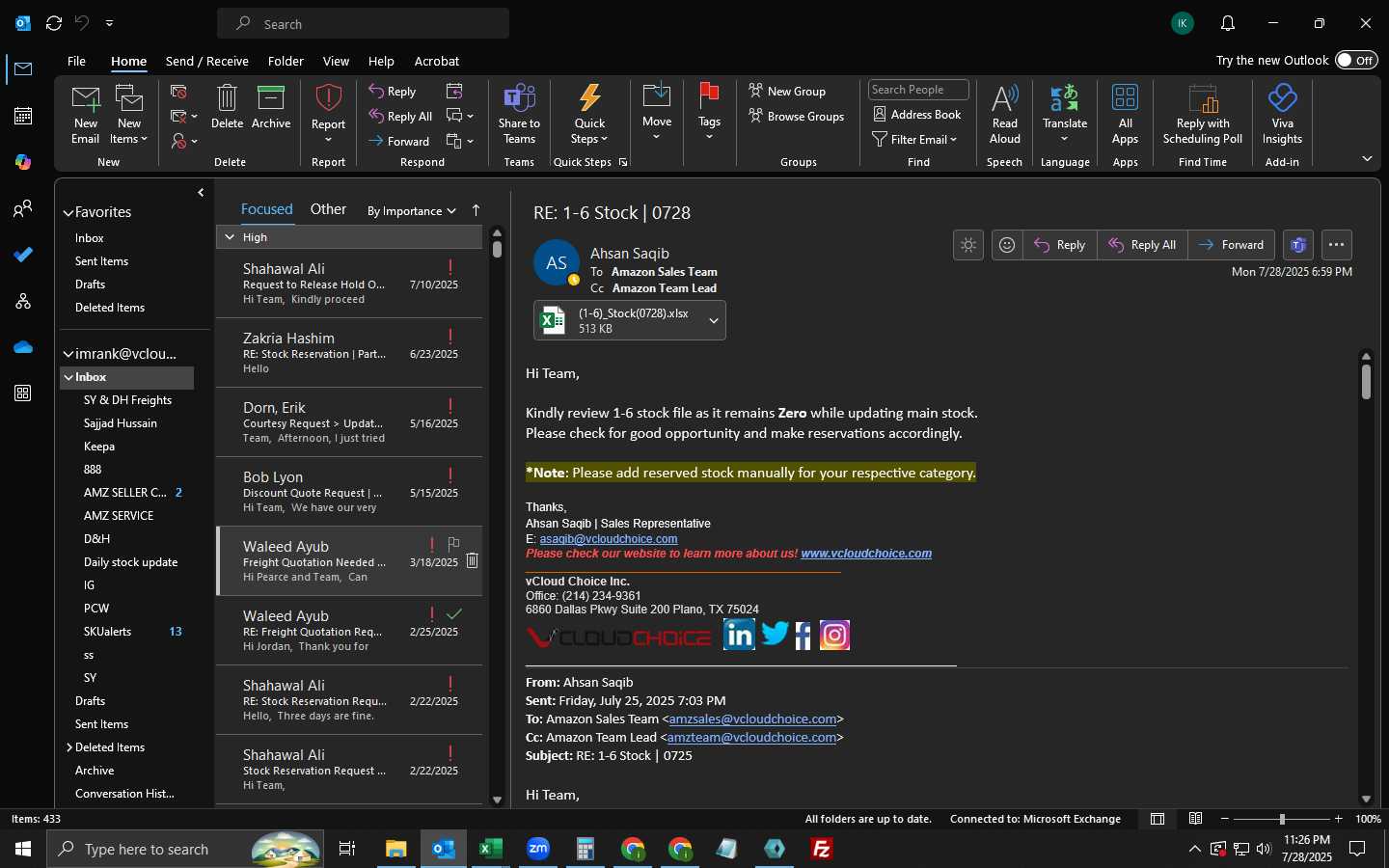Share to Teams from ribbon

[519, 114]
